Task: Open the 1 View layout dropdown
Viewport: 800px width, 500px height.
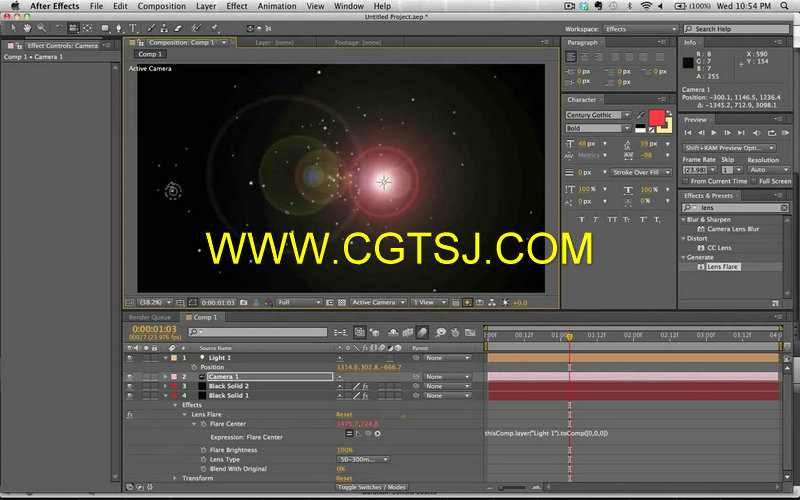Action: pyautogui.click(x=429, y=303)
